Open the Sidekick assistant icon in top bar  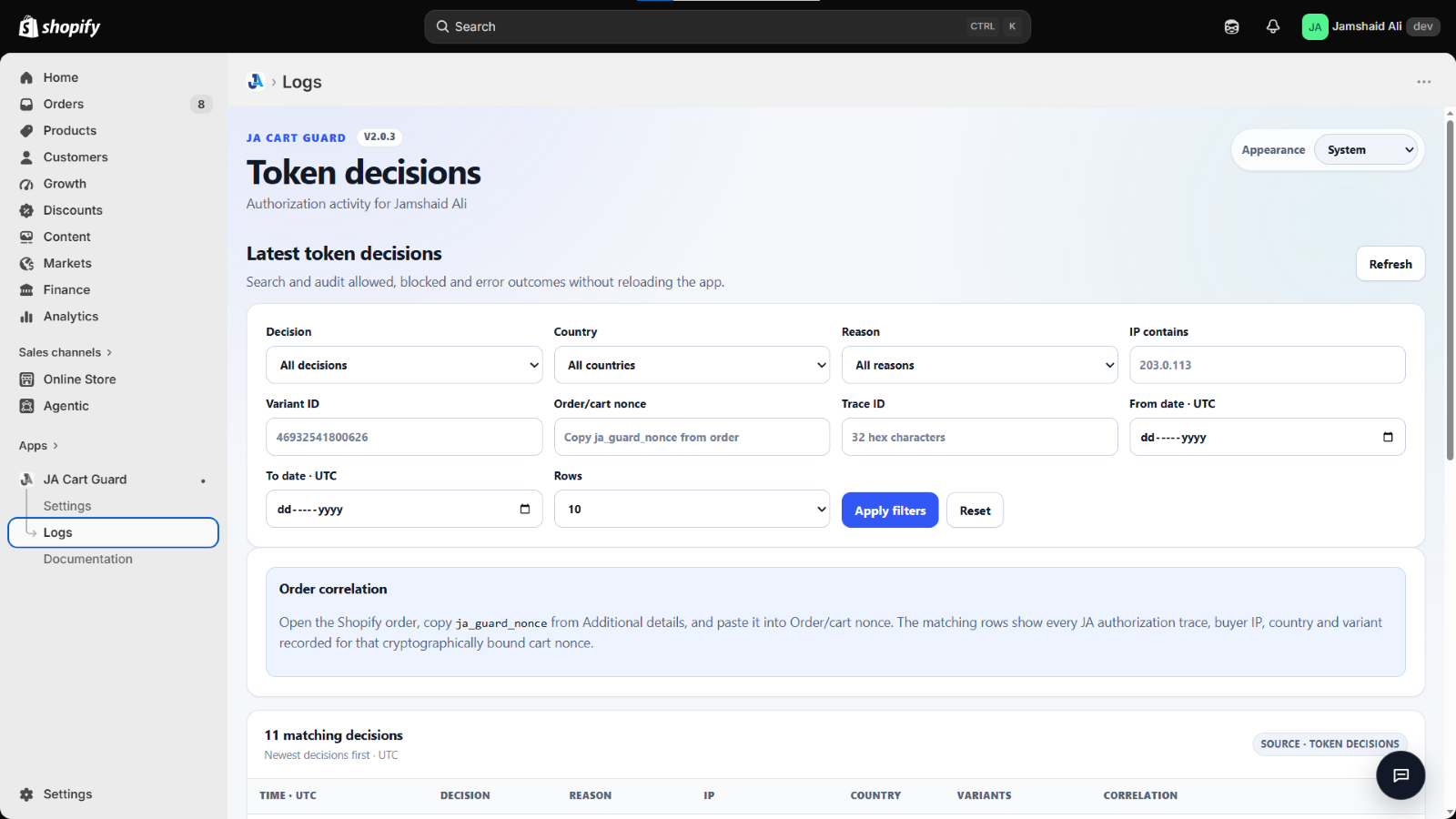[x=1231, y=26]
